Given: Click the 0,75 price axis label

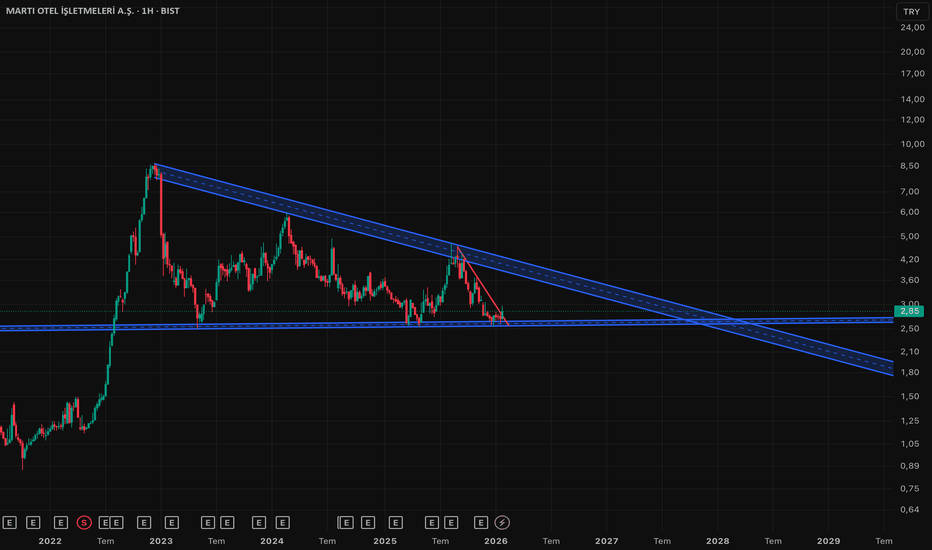Looking at the screenshot, I should point(910,488).
